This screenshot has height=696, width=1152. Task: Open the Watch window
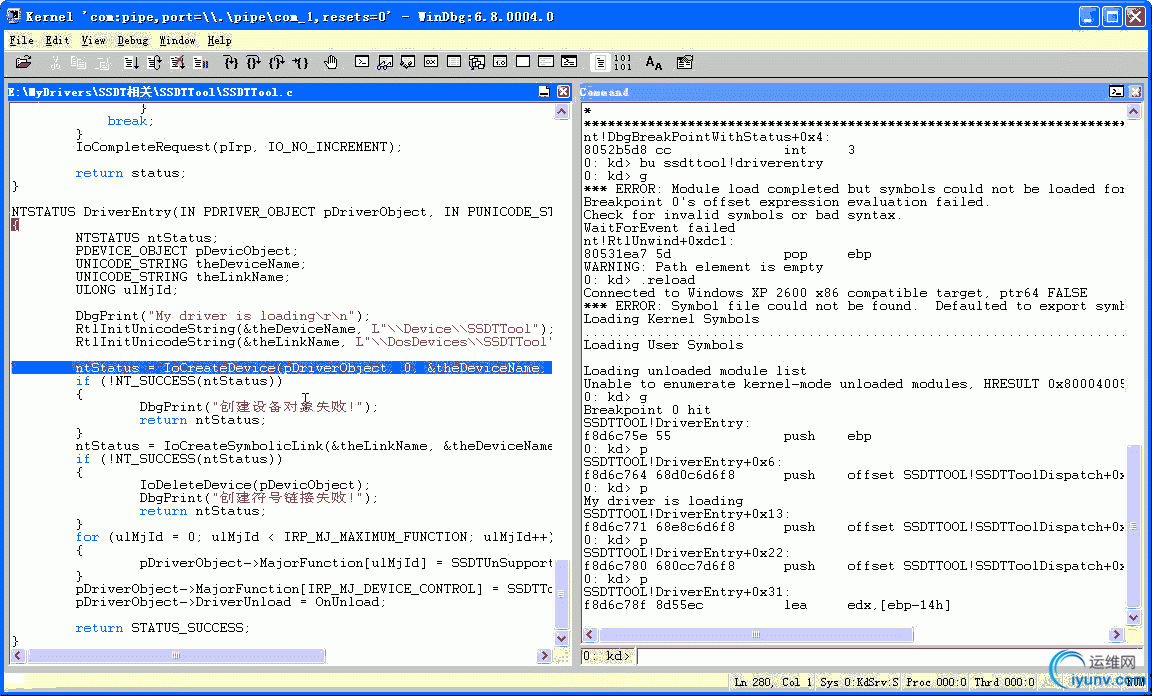pyautogui.click(x=384, y=62)
